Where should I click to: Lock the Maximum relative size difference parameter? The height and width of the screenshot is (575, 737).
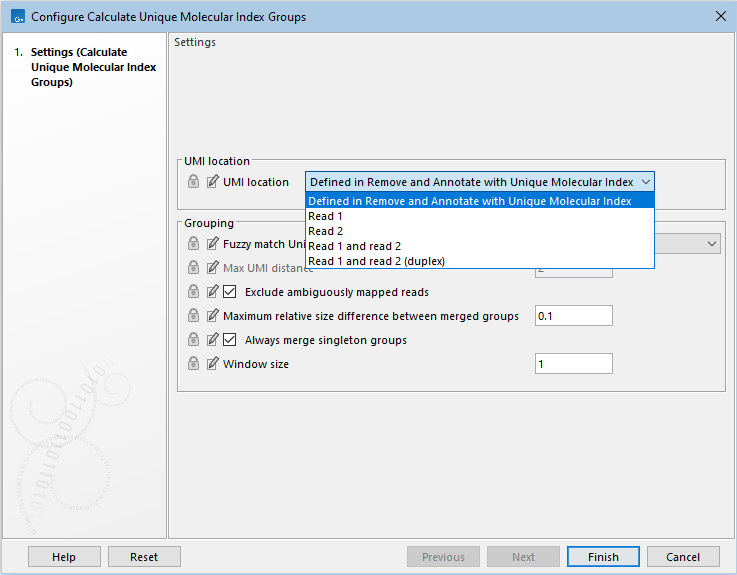[x=194, y=316]
